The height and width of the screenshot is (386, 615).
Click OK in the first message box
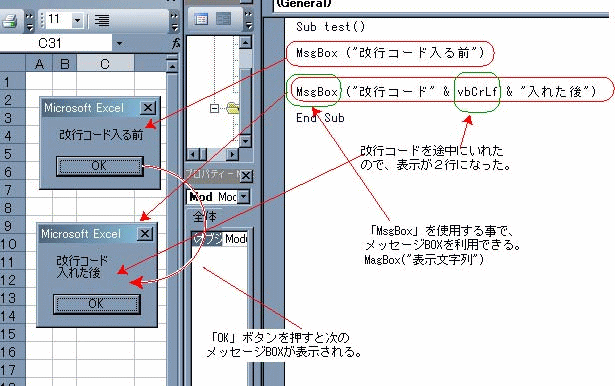(100, 166)
